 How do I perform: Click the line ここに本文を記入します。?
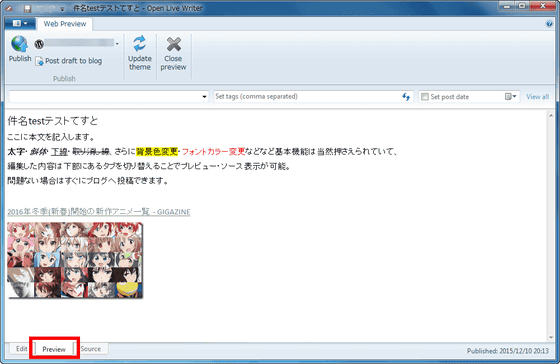pos(51,137)
